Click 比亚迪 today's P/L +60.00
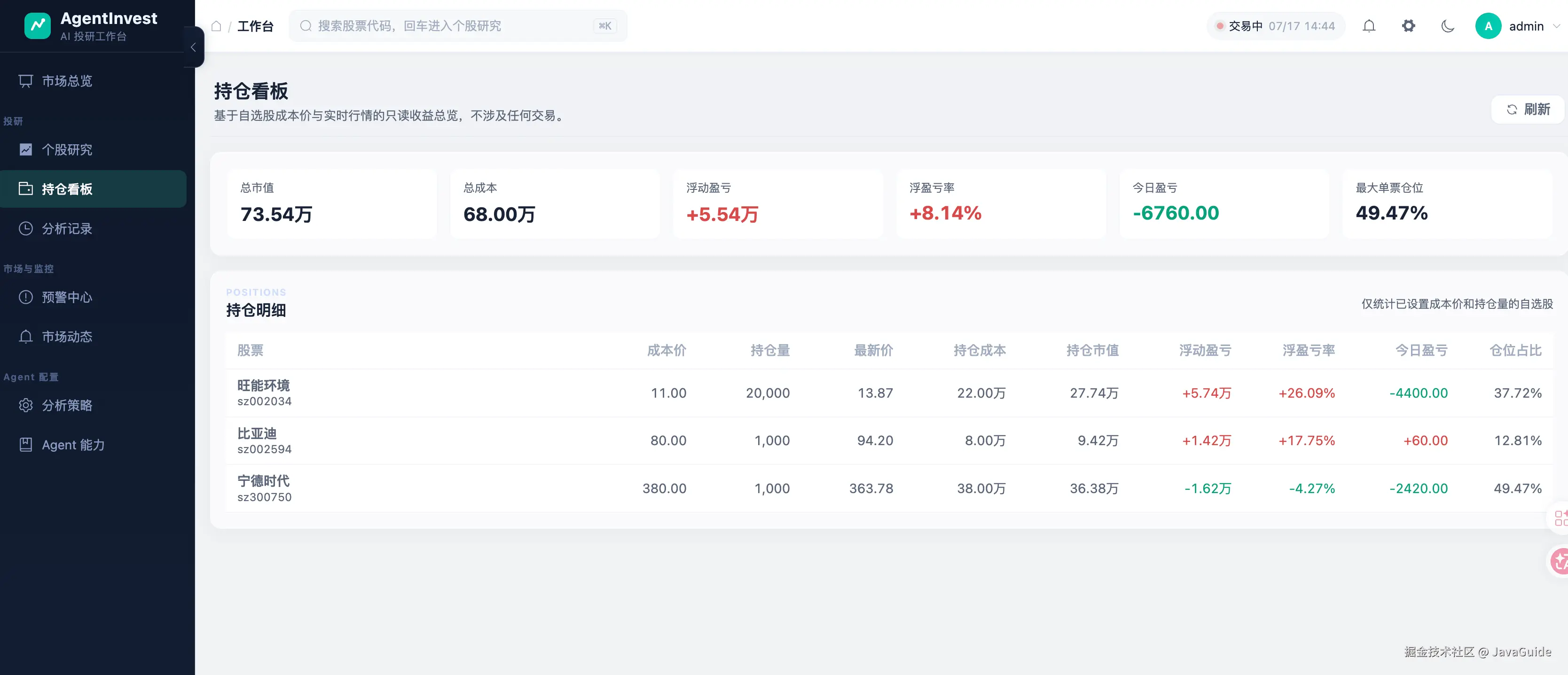This screenshot has height=675, width=1568. pos(1425,440)
